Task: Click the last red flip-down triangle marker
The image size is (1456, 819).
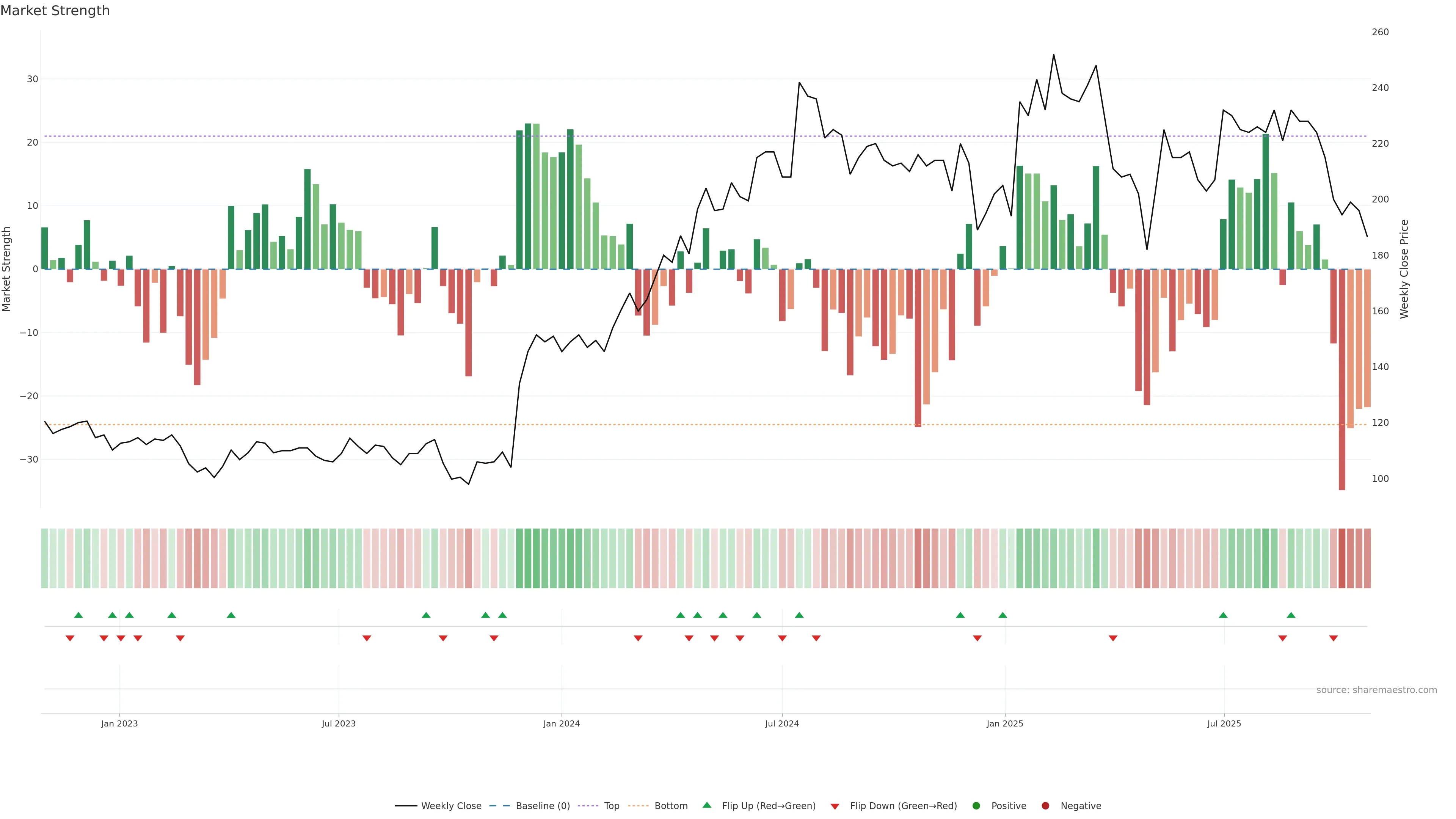Action: point(1334,638)
